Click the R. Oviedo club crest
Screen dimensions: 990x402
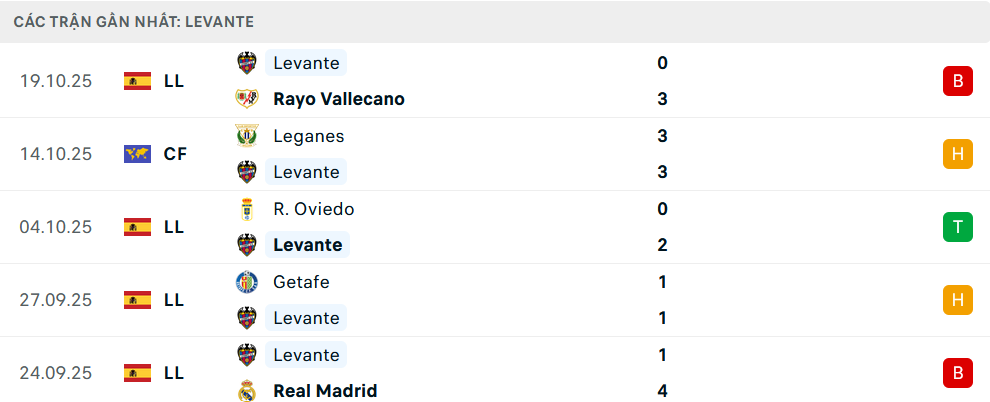[246, 209]
